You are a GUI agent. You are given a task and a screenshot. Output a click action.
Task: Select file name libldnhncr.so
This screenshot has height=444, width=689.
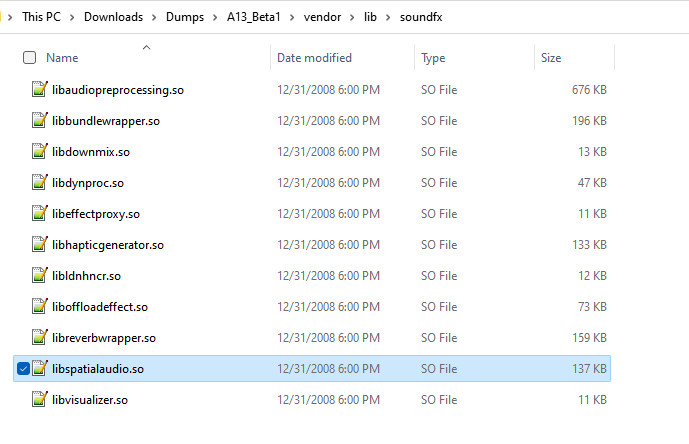[x=86, y=276]
